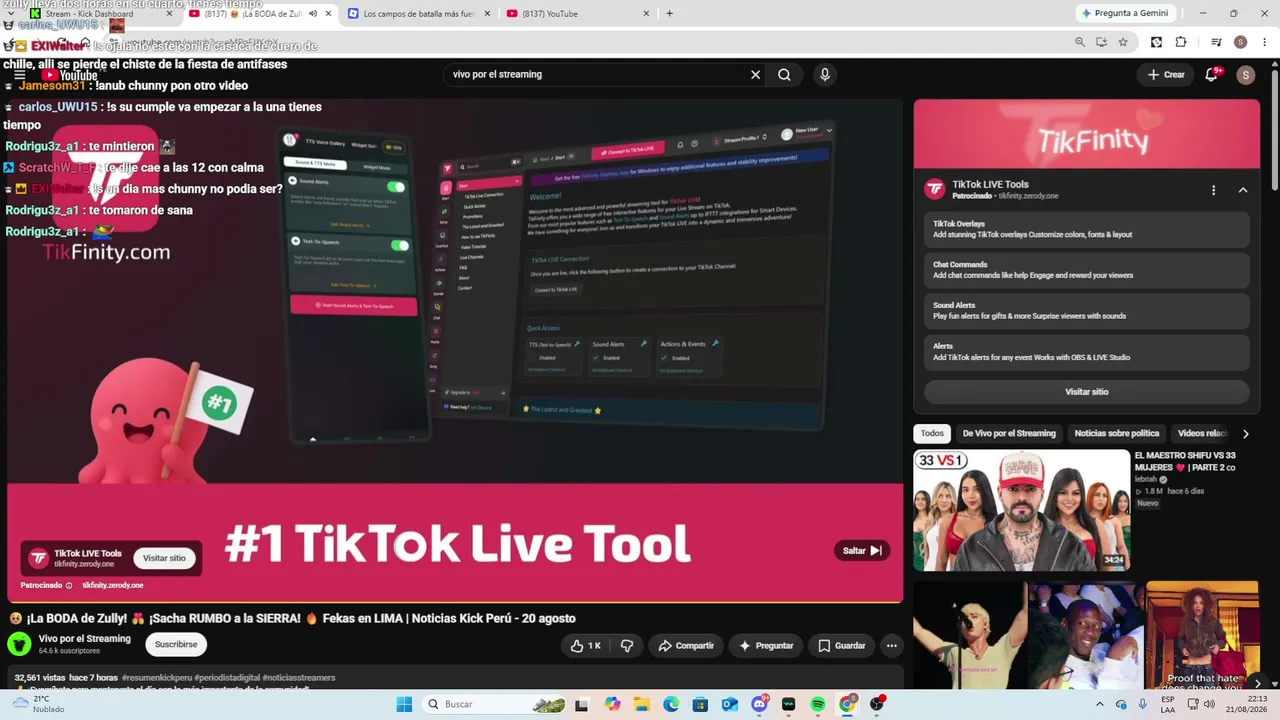Open YouTube notifications bell

coord(1212,74)
